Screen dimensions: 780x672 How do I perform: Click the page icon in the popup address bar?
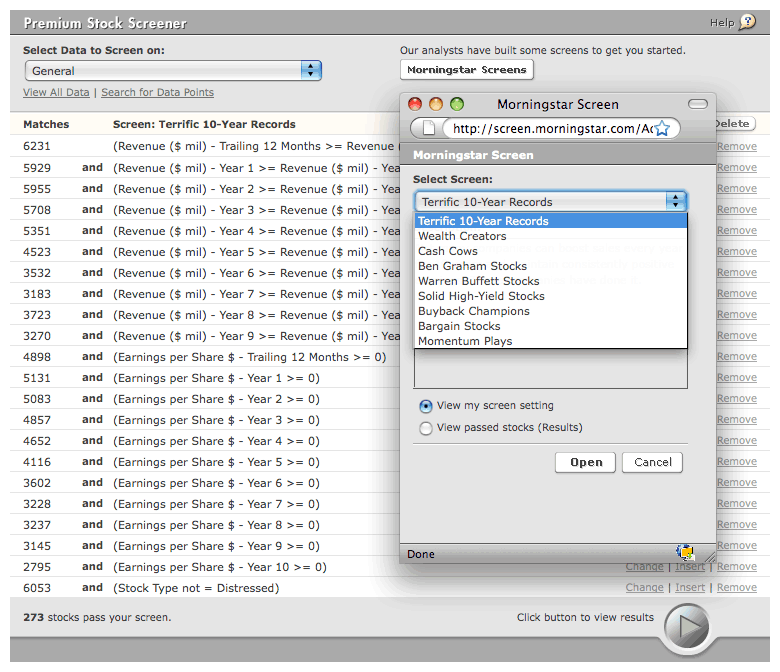click(428, 128)
